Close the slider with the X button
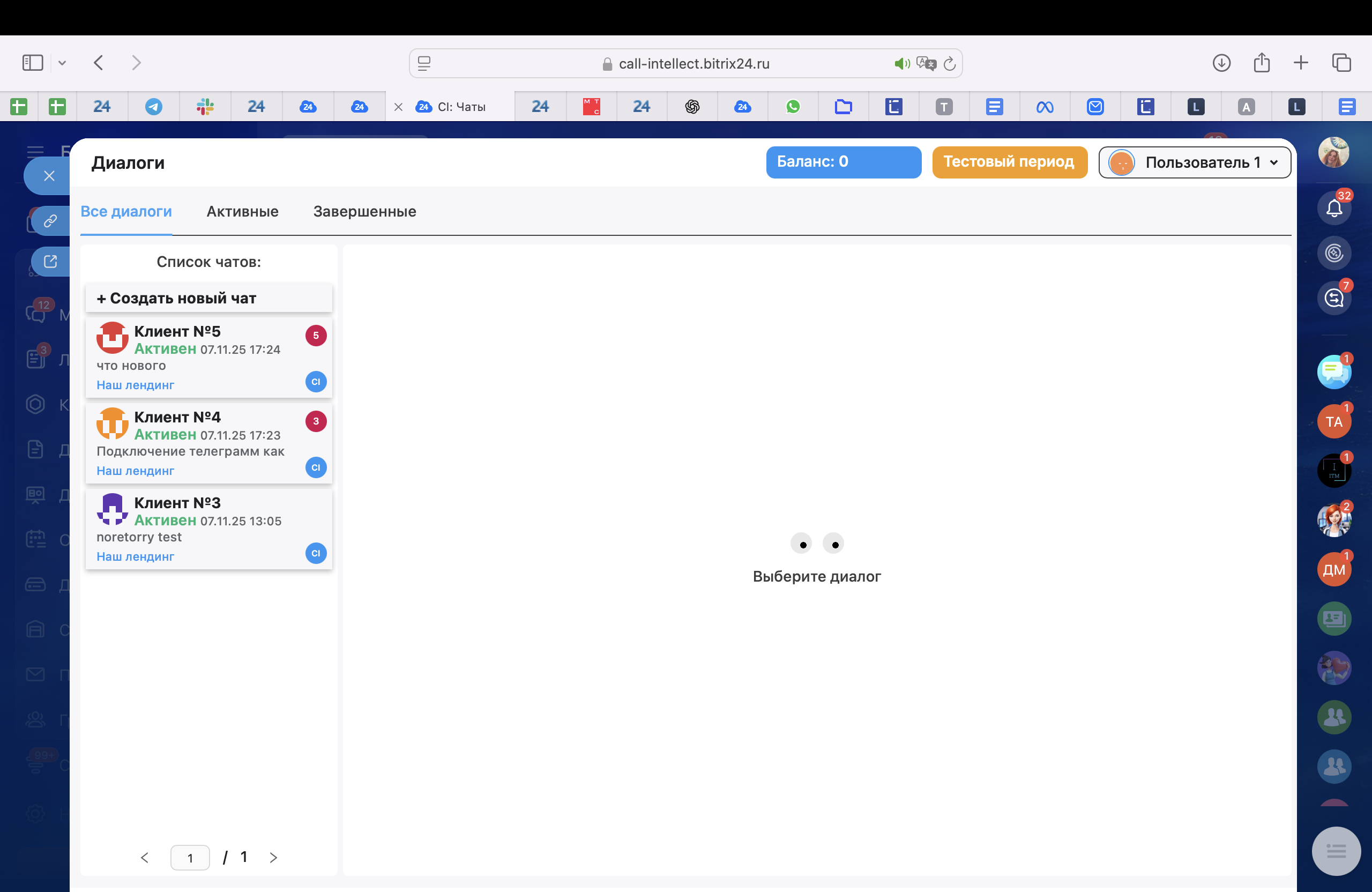This screenshot has height=892, width=1372. [x=49, y=176]
